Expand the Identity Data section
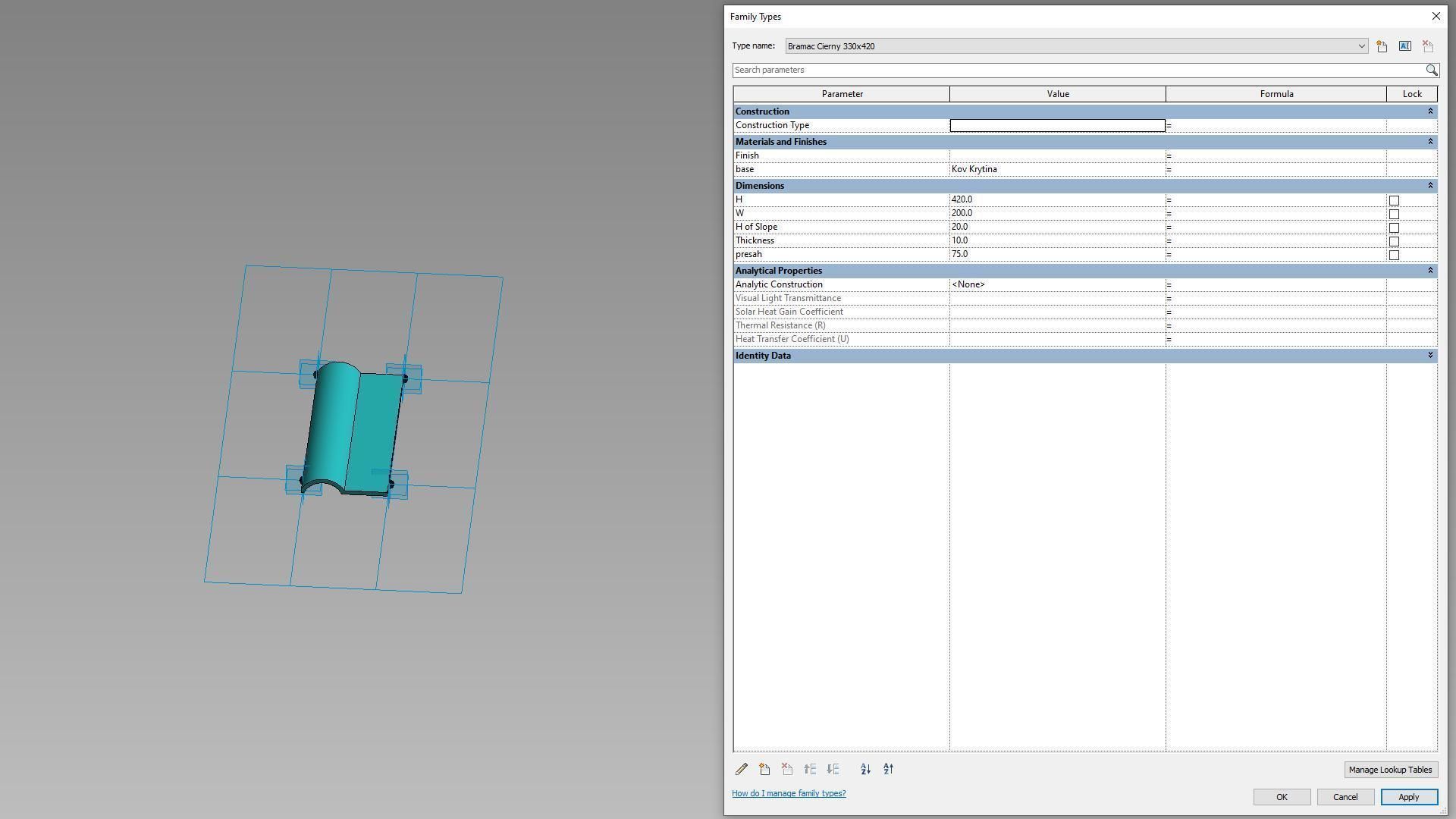The height and width of the screenshot is (819, 1456). 1429,355
